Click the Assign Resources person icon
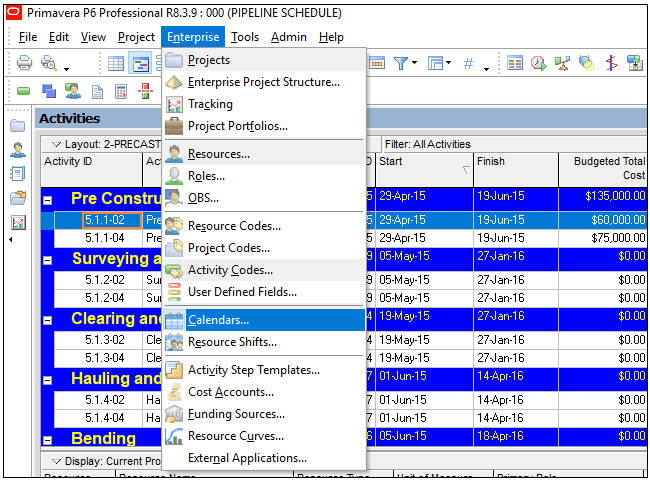The width and height of the screenshot is (650, 481). pyautogui.click(x=73, y=90)
